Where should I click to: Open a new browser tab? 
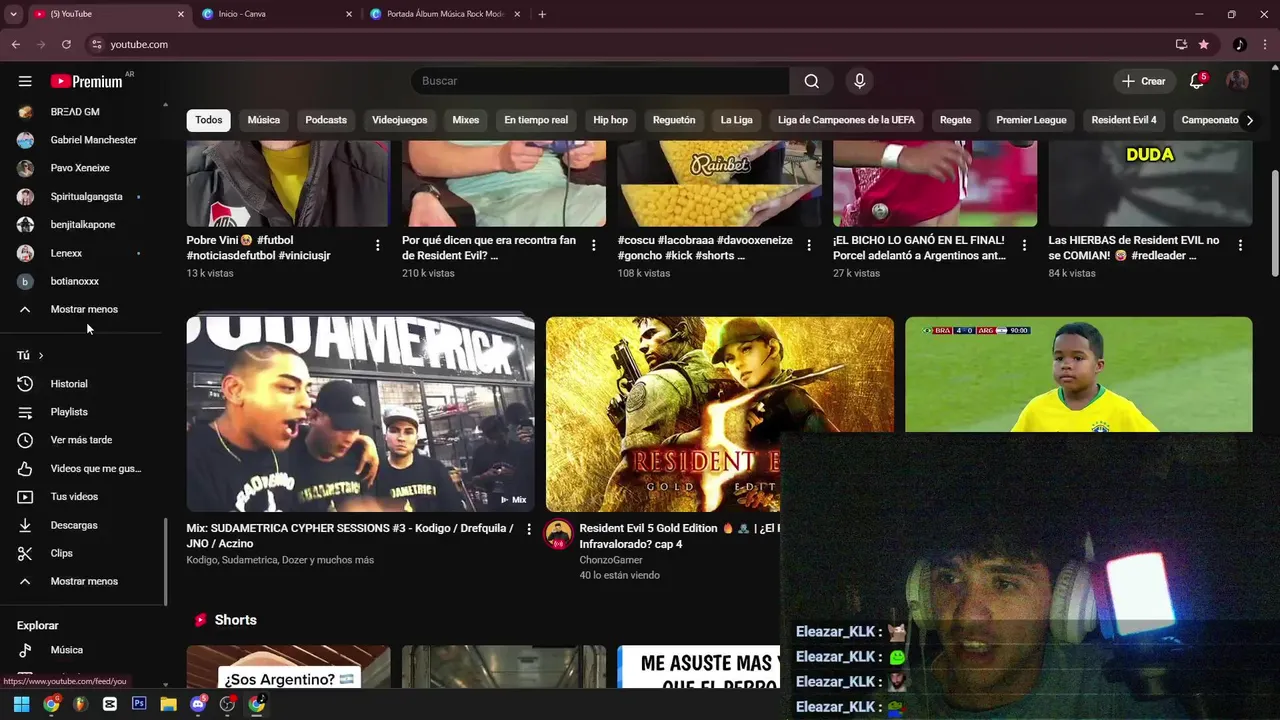tap(542, 14)
